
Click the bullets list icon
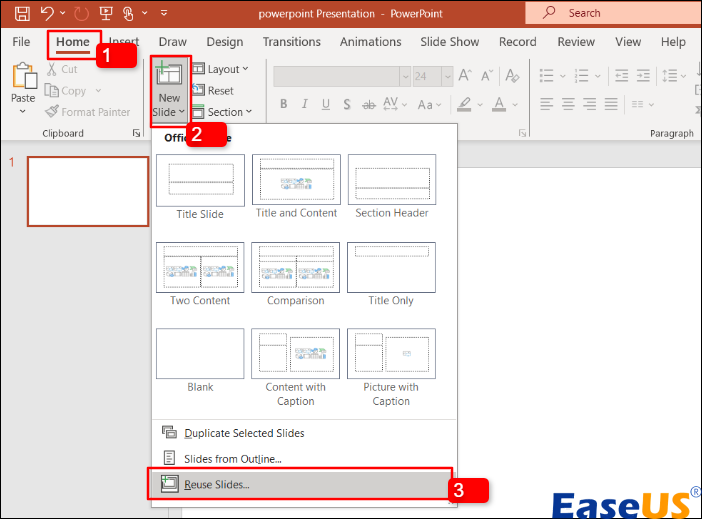[547, 76]
